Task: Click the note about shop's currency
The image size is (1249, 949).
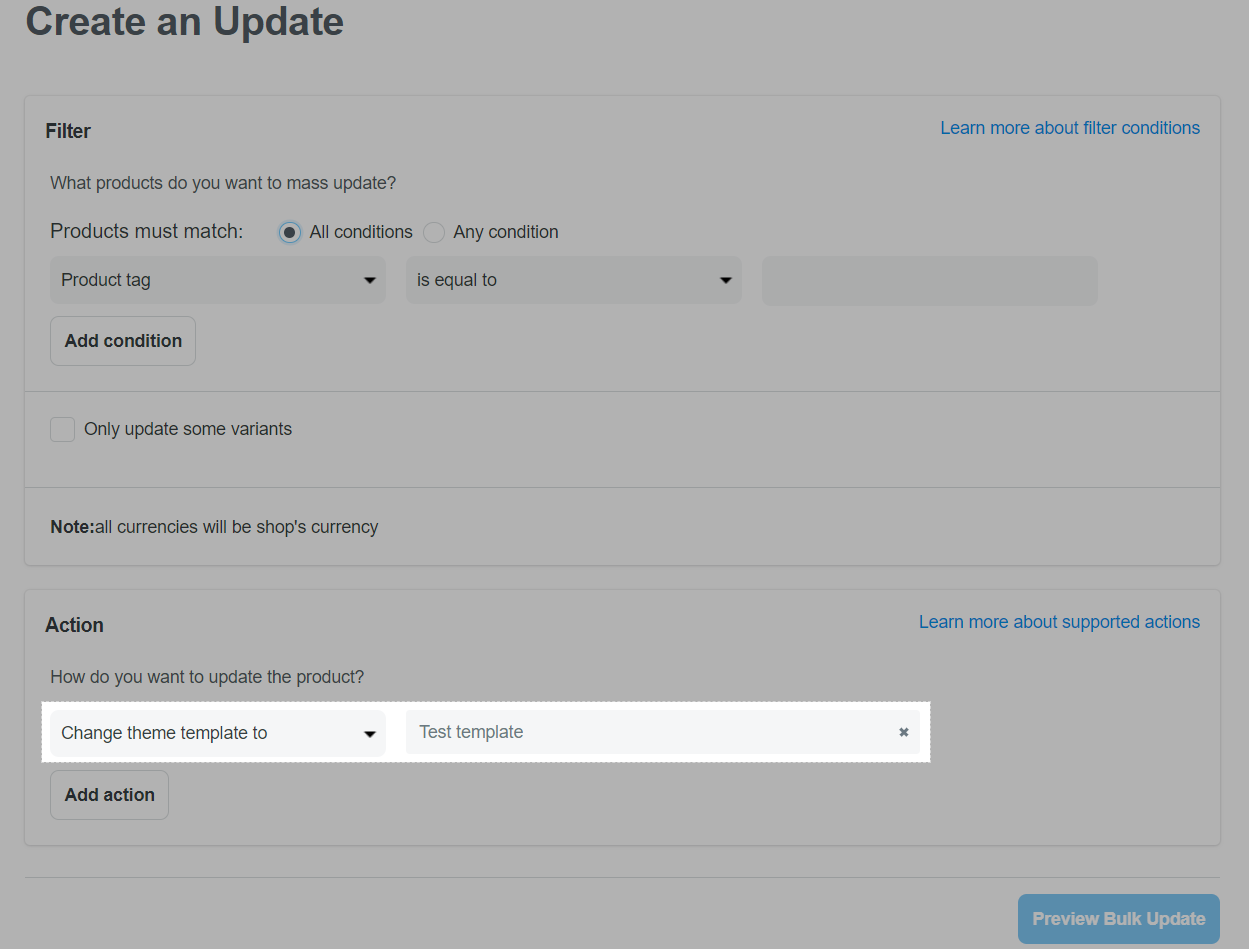Action: tap(214, 526)
